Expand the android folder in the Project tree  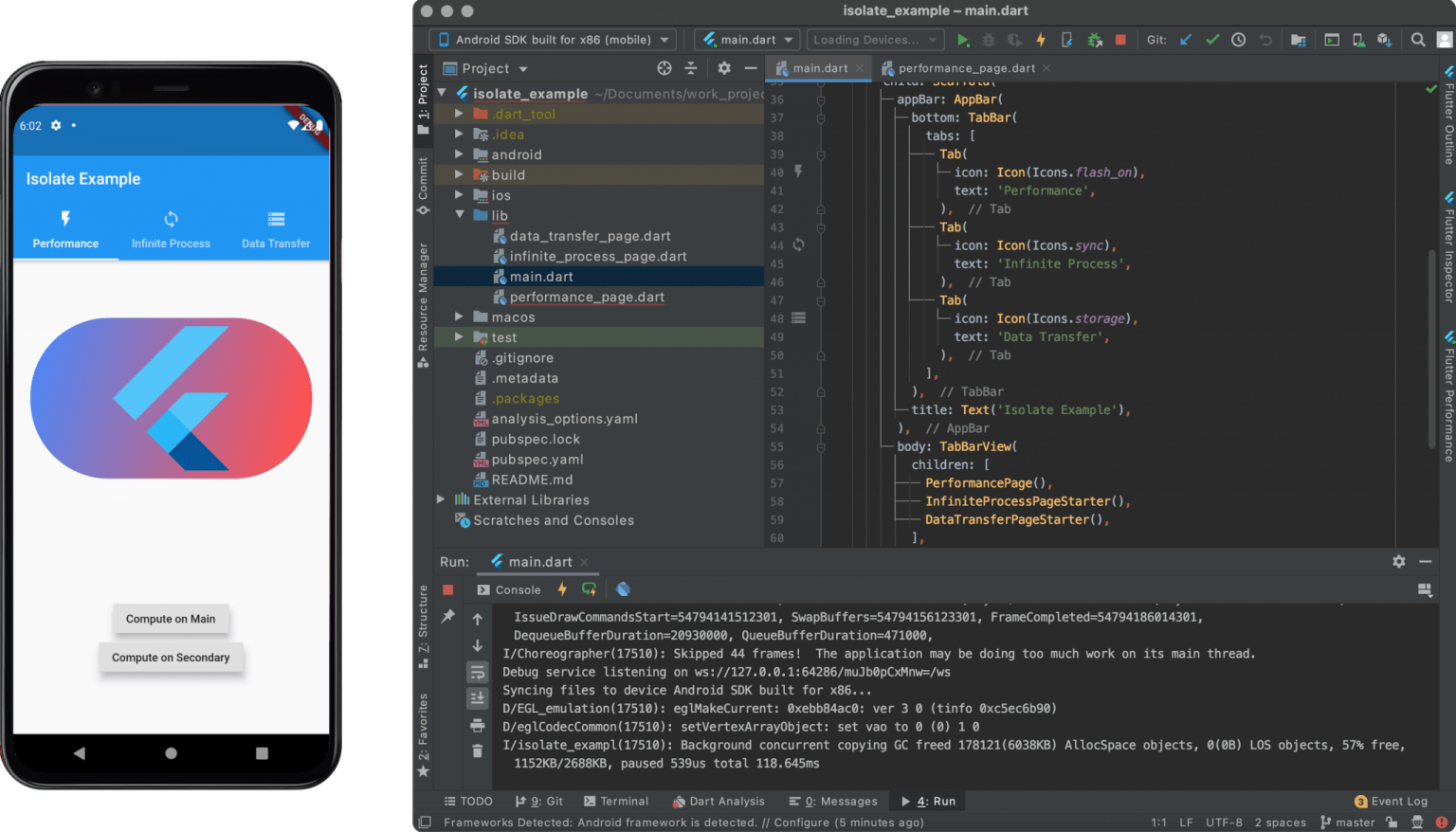click(x=460, y=154)
